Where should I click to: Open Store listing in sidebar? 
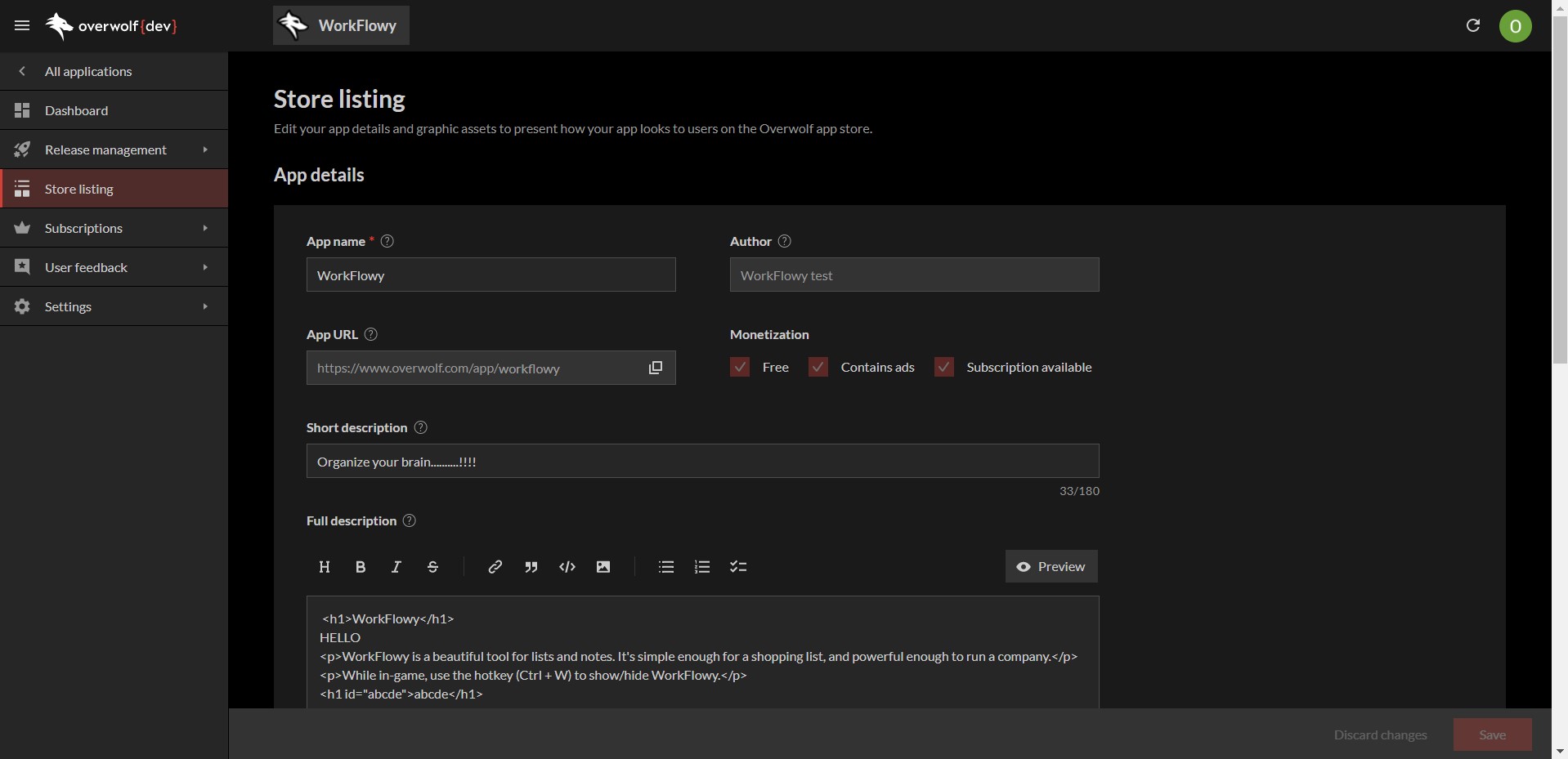click(x=114, y=189)
